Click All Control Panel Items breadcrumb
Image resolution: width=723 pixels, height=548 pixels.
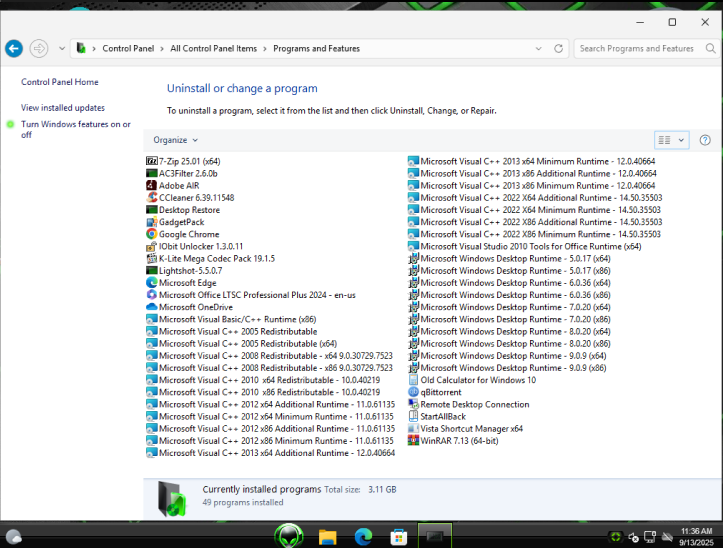tap(213, 48)
